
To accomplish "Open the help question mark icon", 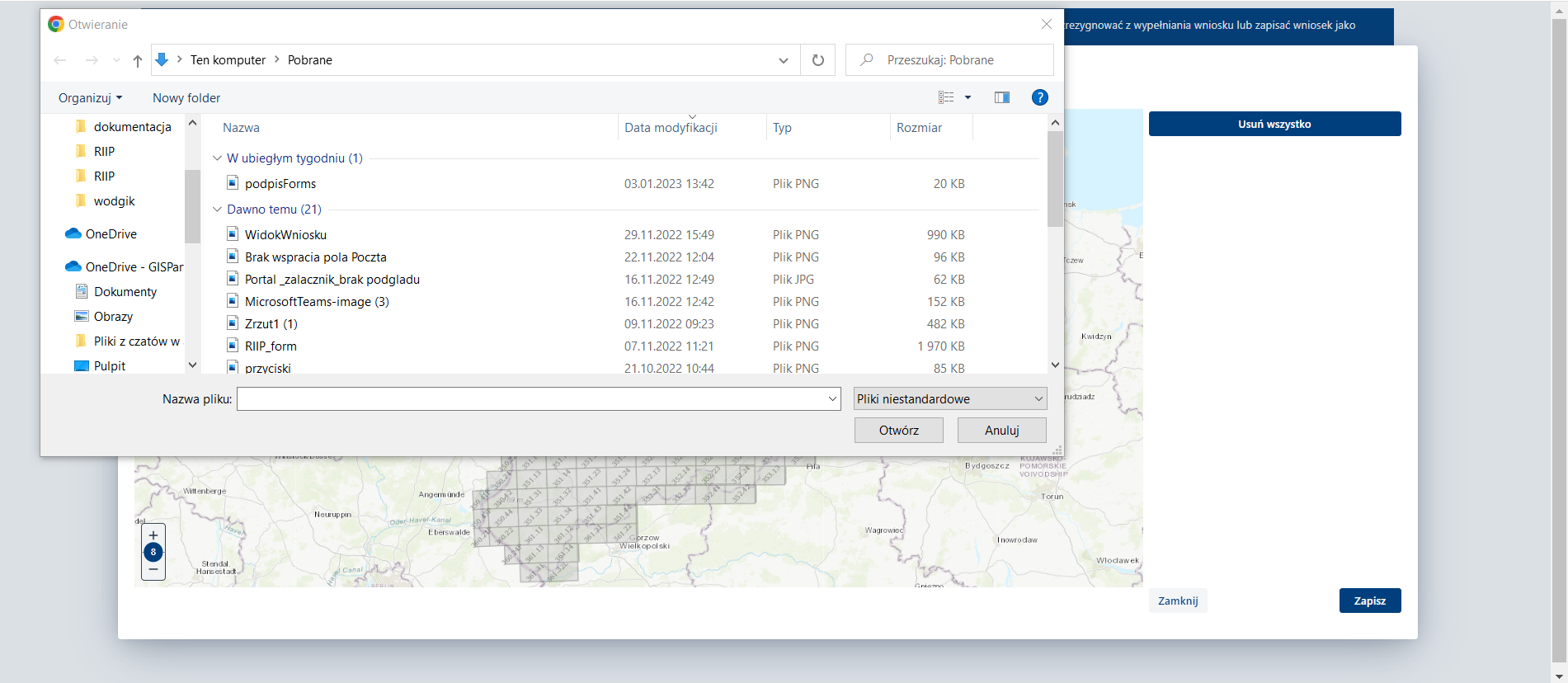I will (x=1039, y=97).
